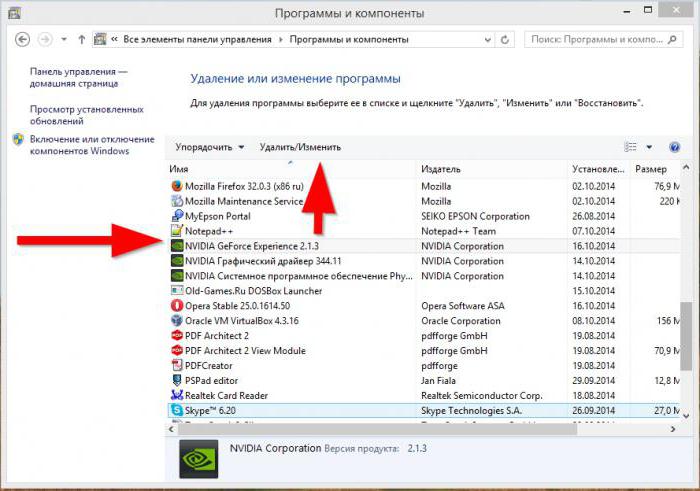
Task: Select Skype 6.20 icon
Action: [177, 410]
